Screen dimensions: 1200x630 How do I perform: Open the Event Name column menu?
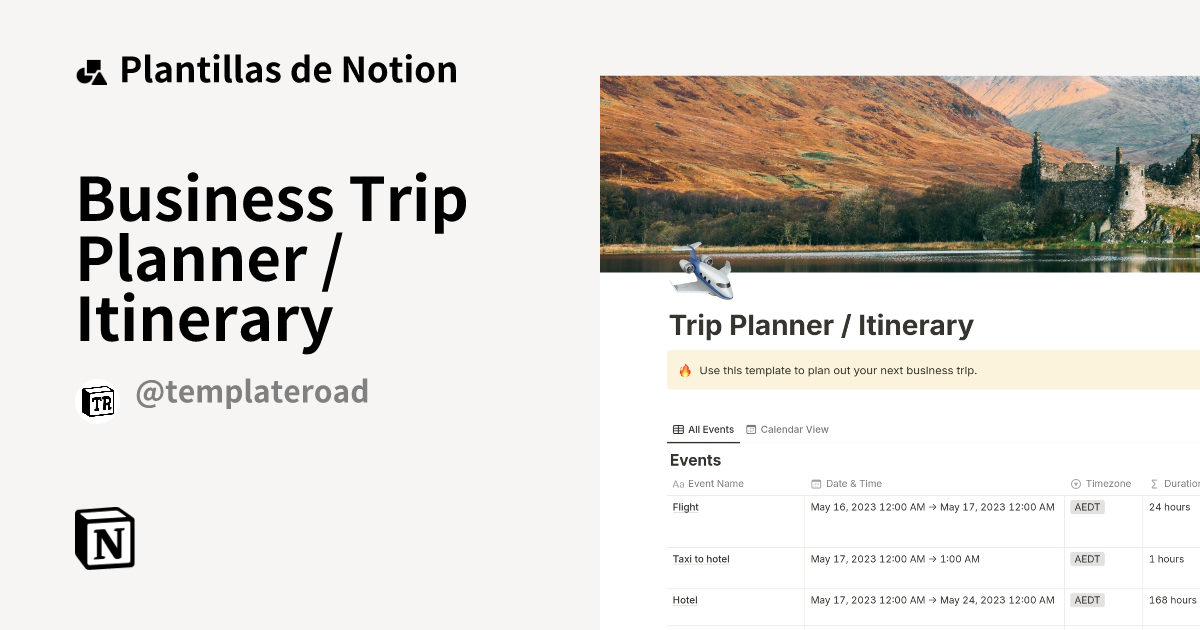point(715,484)
